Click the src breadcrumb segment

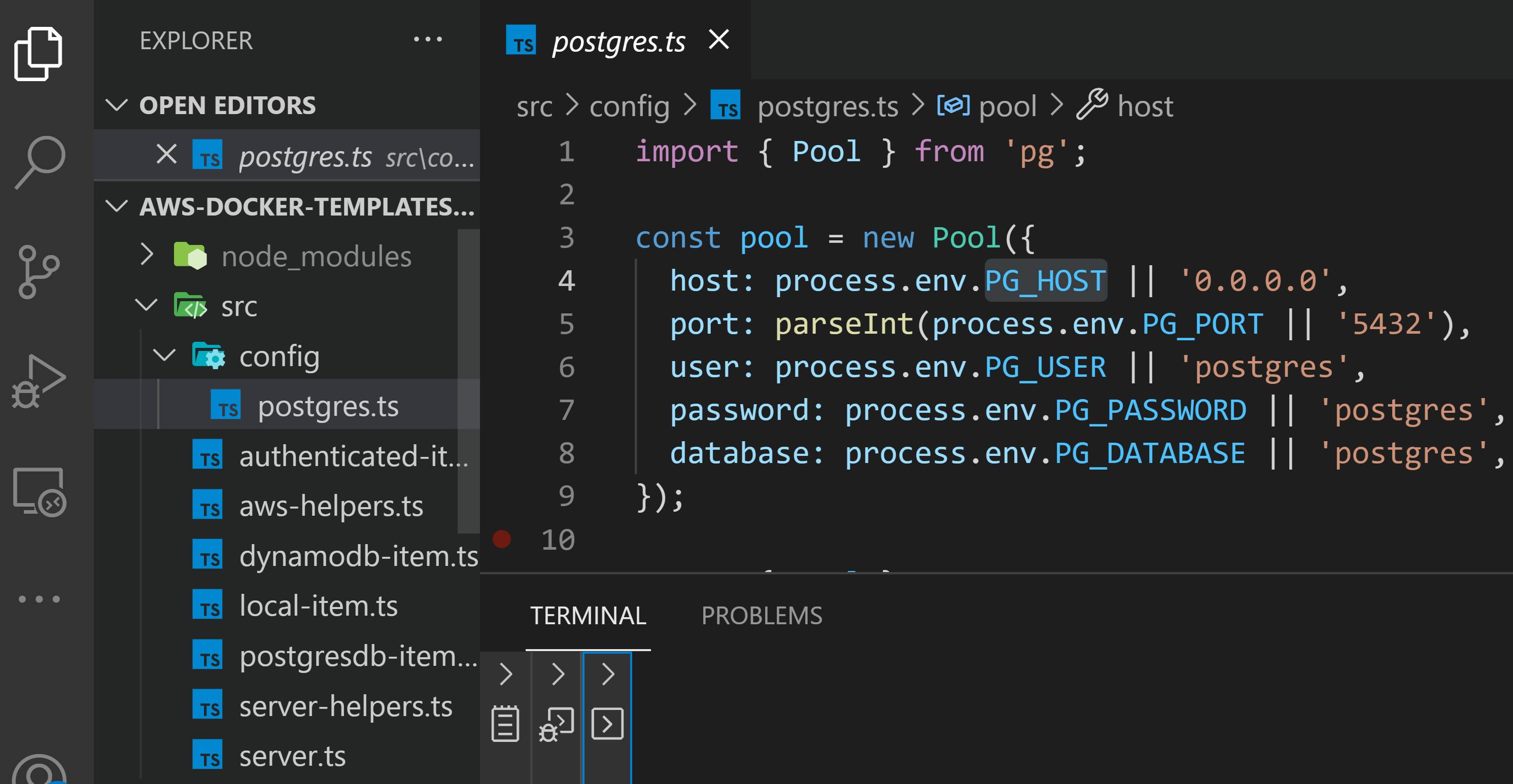click(534, 107)
